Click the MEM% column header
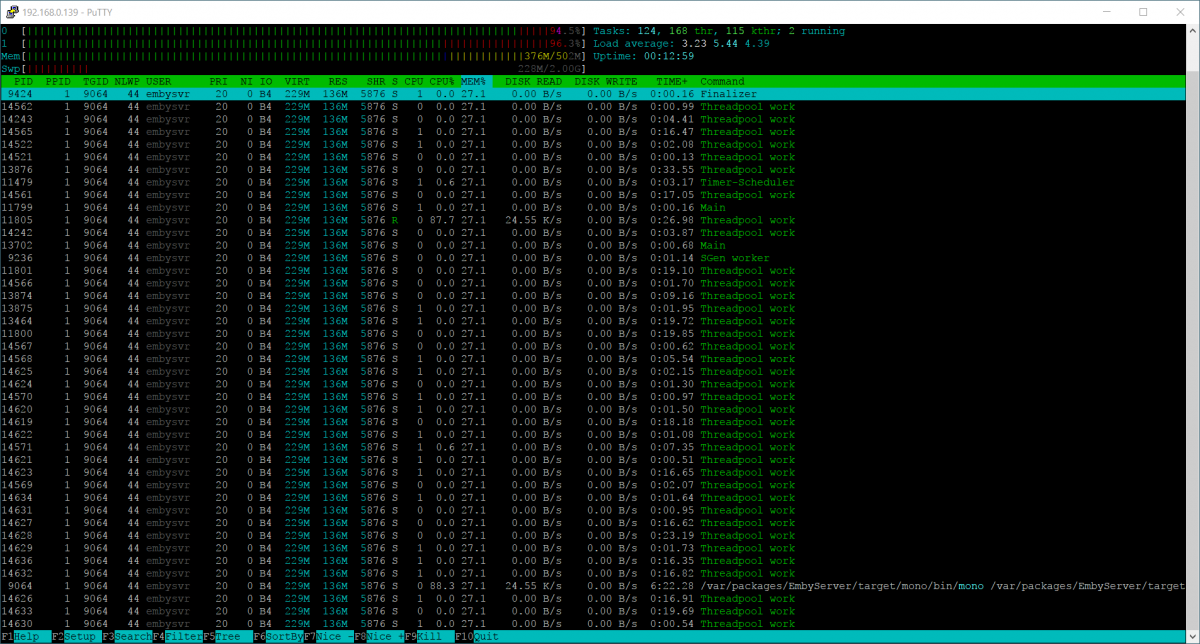Image resolution: width=1200 pixels, height=644 pixels. pyautogui.click(x=473, y=81)
